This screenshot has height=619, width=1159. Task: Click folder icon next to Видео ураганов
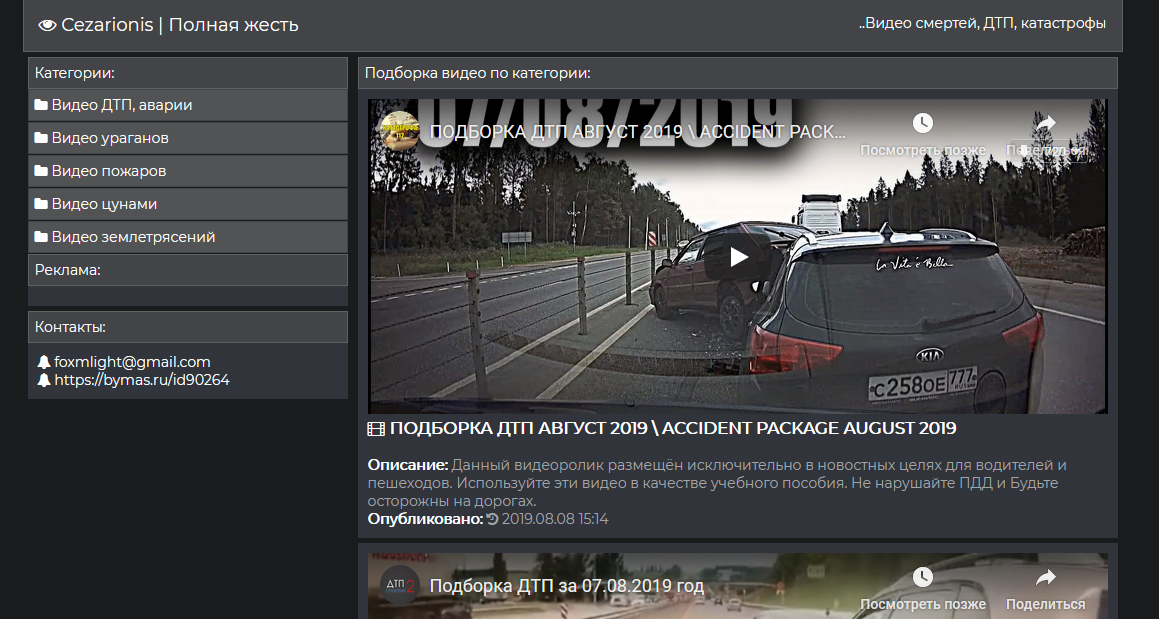[x=41, y=138]
